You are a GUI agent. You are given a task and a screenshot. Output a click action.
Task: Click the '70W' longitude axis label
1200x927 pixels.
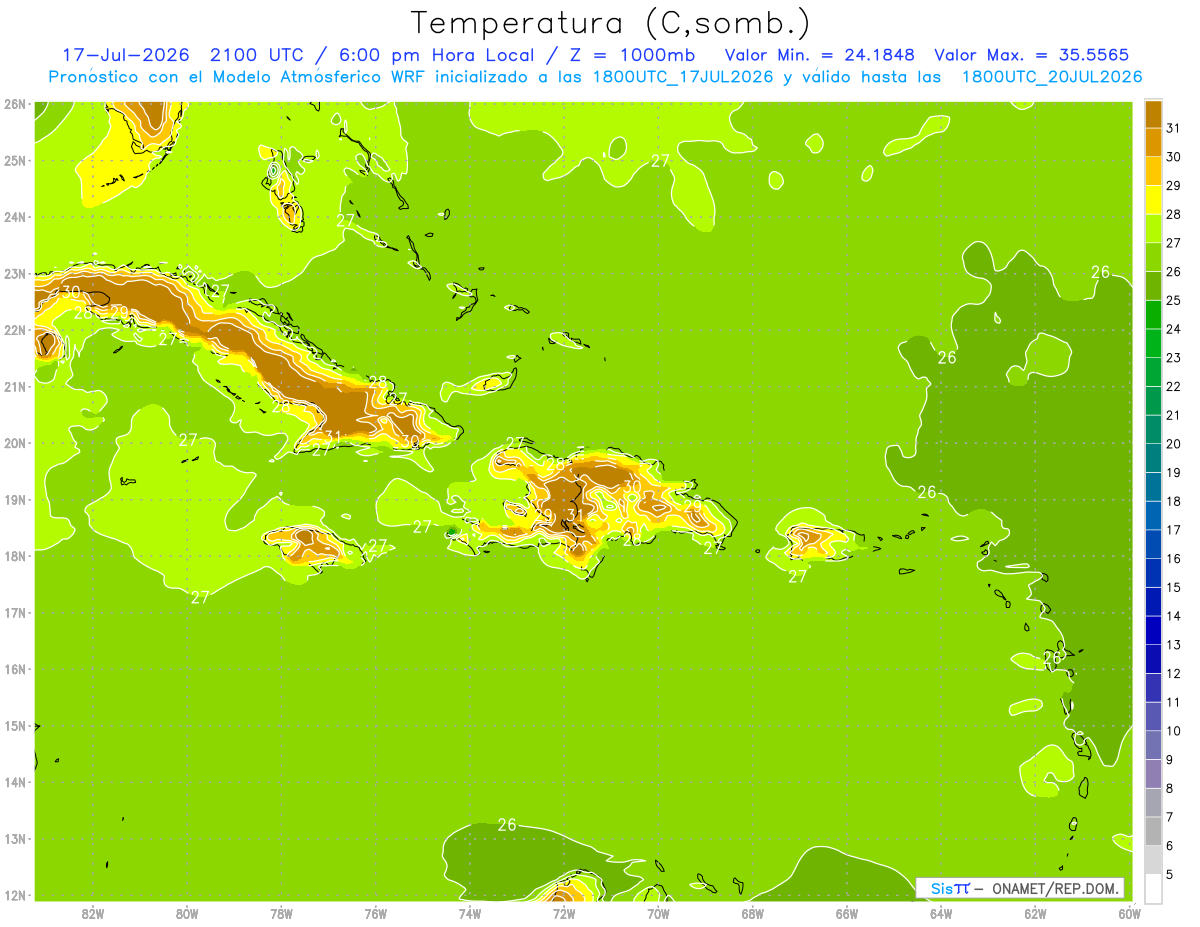658,913
